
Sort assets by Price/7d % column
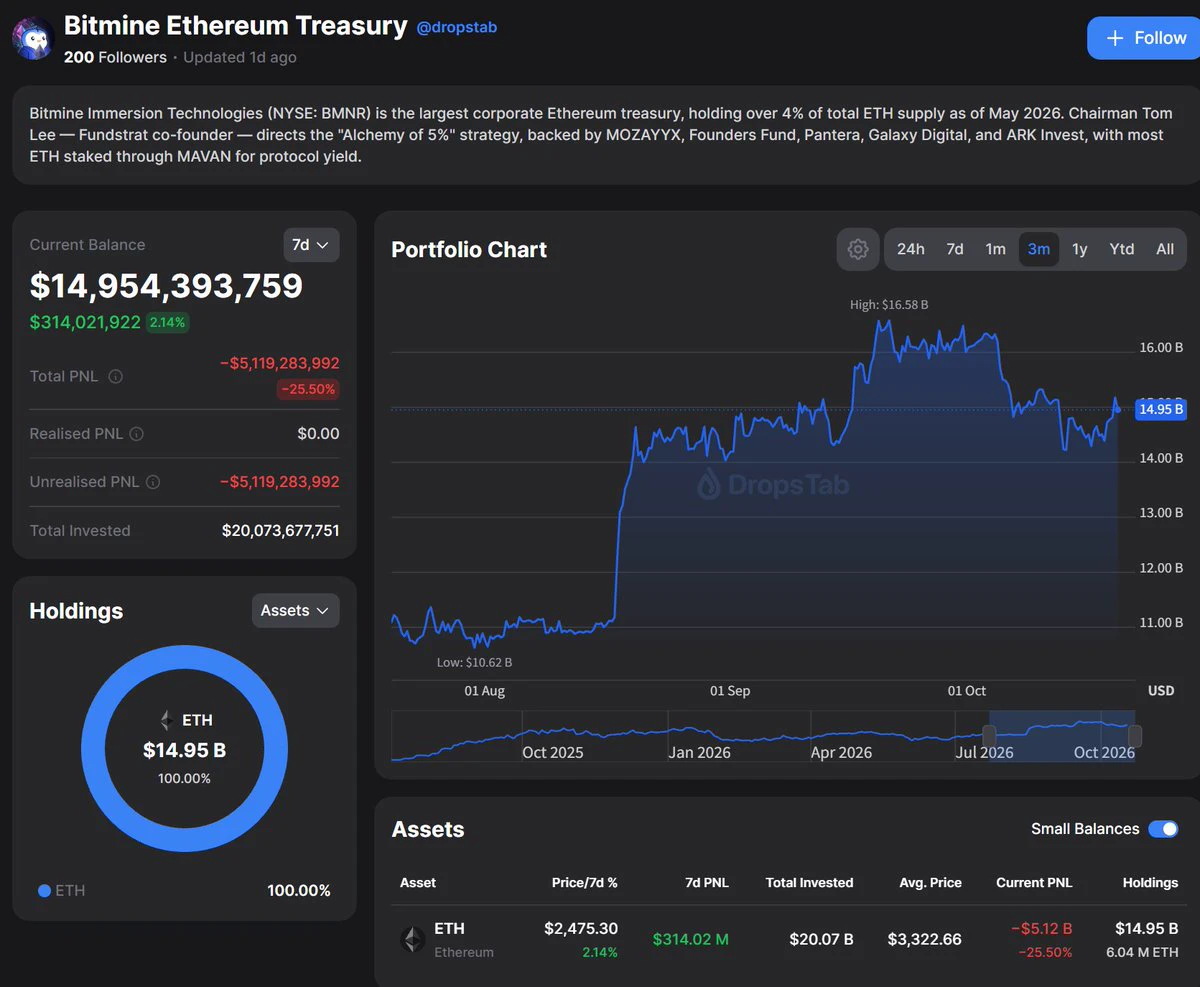(585, 883)
